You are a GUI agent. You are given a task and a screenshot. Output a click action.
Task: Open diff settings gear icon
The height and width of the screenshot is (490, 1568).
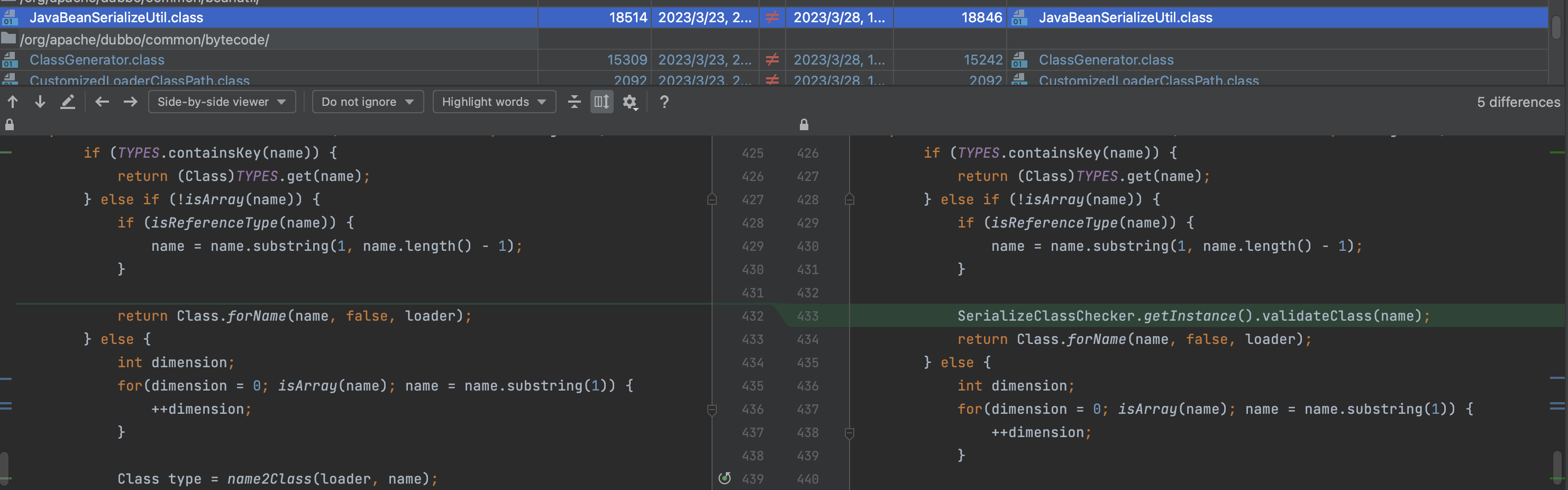pyautogui.click(x=630, y=102)
